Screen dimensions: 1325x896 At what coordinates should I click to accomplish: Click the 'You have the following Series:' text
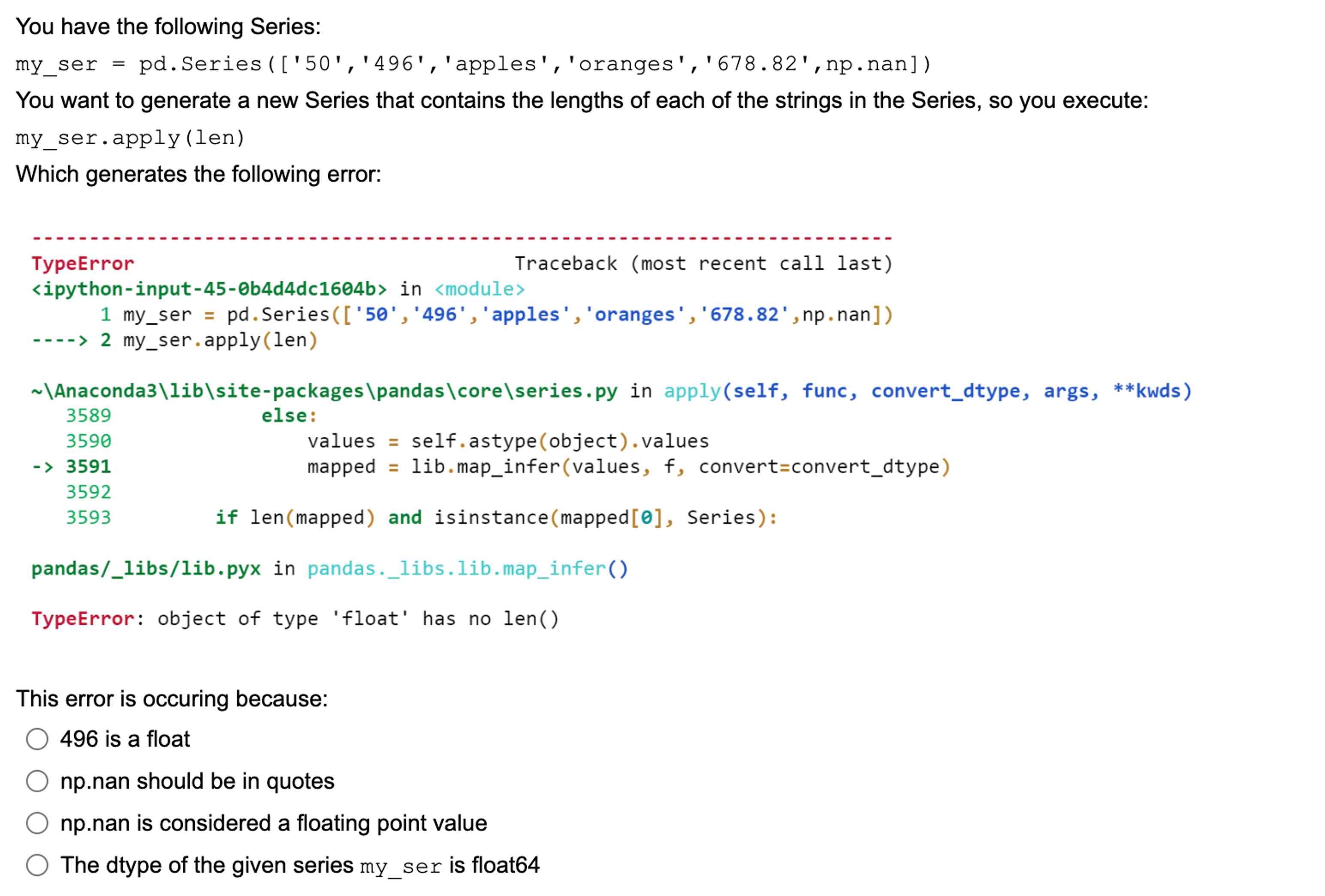coord(168,26)
